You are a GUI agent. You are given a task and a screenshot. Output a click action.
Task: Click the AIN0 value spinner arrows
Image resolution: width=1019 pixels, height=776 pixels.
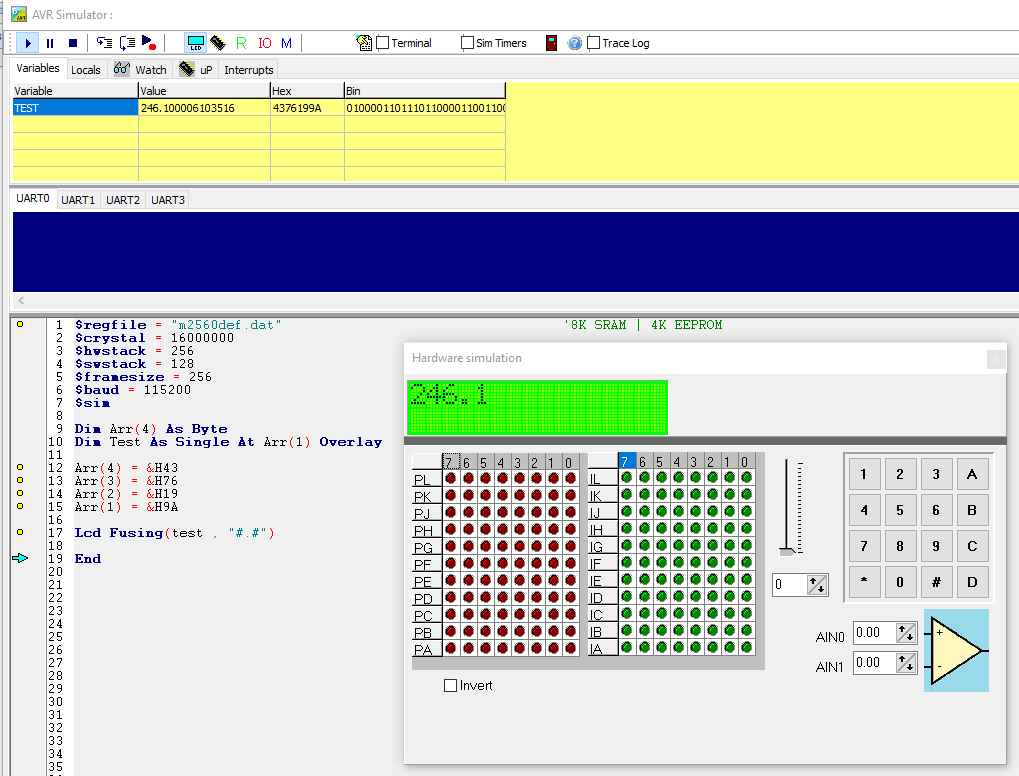(x=906, y=633)
